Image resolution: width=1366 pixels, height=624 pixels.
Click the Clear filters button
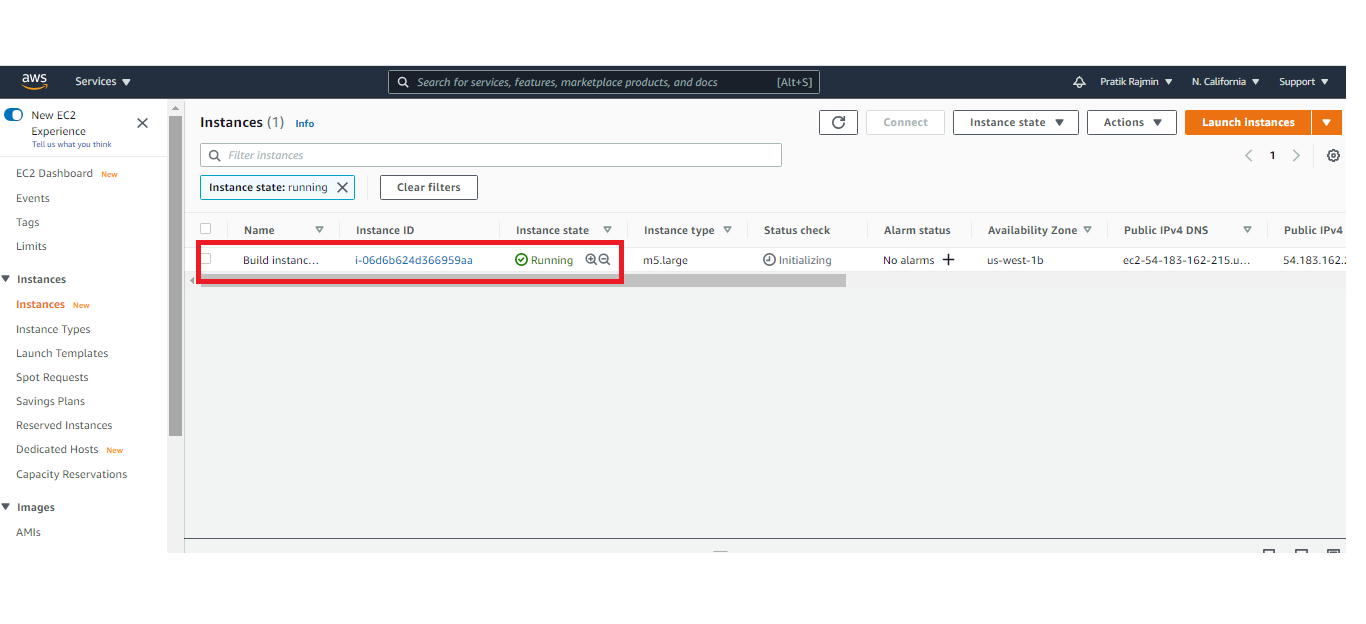[x=429, y=187]
